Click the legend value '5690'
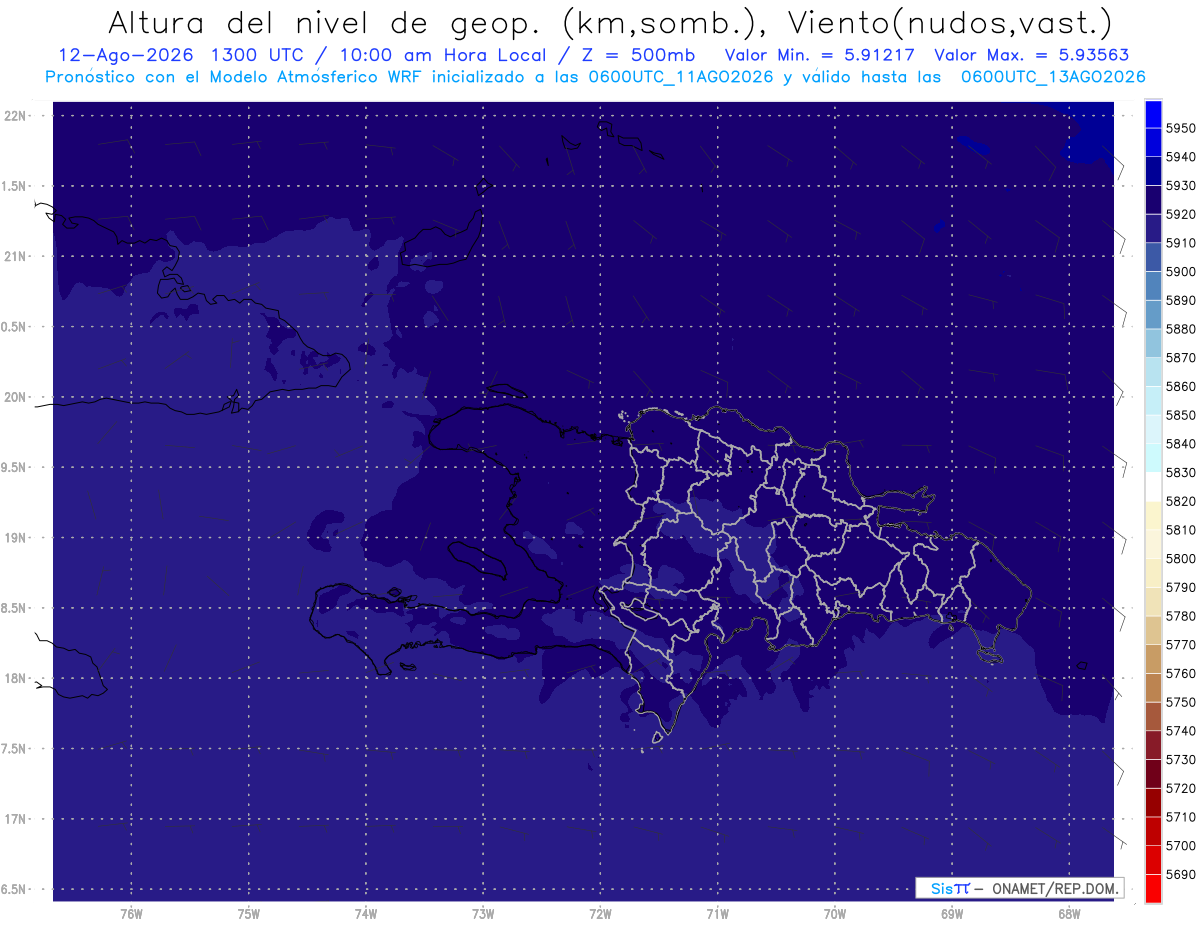Image resolution: width=1200 pixels, height=927 pixels. pos(1181,874)
